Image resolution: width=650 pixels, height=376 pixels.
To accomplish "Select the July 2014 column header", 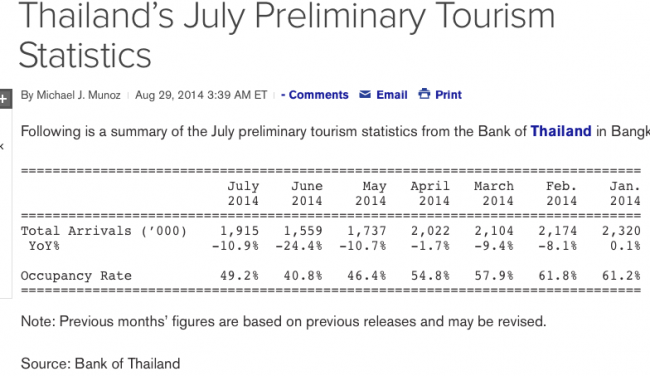I will pyautogui.click(x=243, y=193).
